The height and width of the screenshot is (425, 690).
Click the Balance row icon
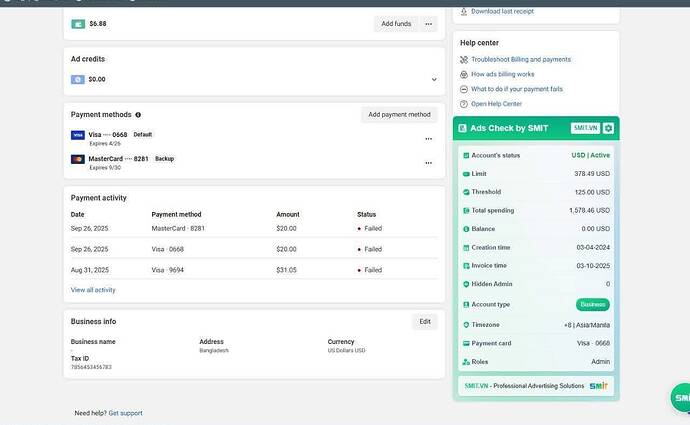pyautogui.click(x=466, y=229)
